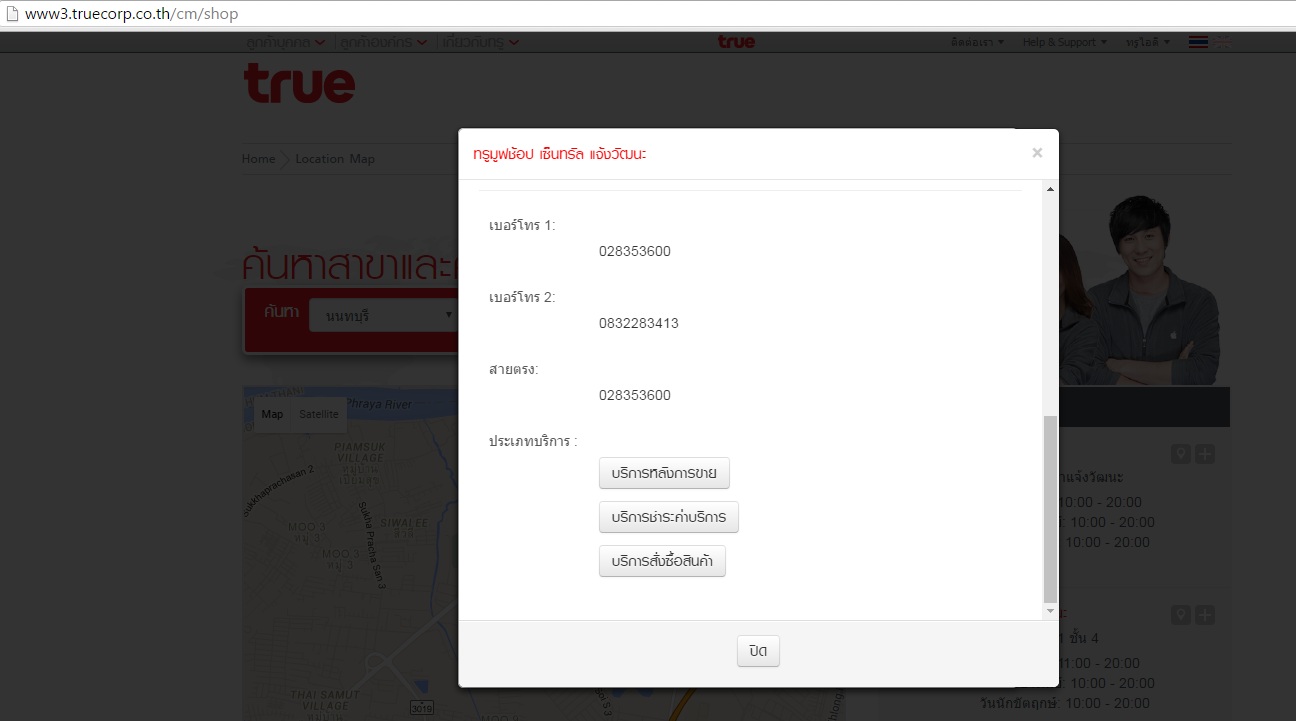1296x721 pixels.
Task: Click map pin icon for the ชั้น 4 branch
Action: pos(1181,615)
